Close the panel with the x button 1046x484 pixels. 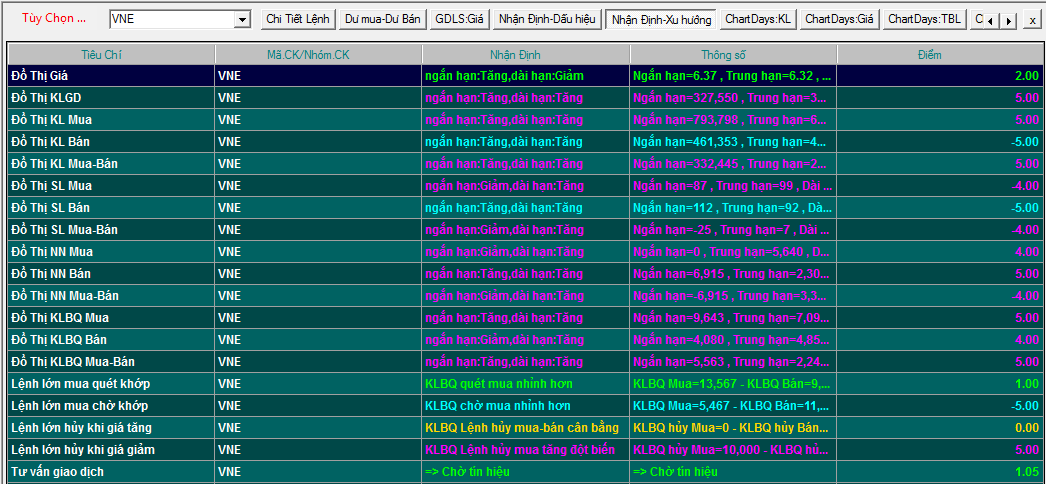coord(1033,21)
